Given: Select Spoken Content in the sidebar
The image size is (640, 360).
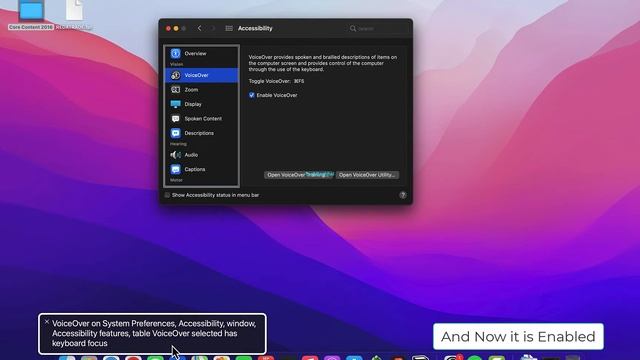Looking at the screenshot, I should click(202, 119).
